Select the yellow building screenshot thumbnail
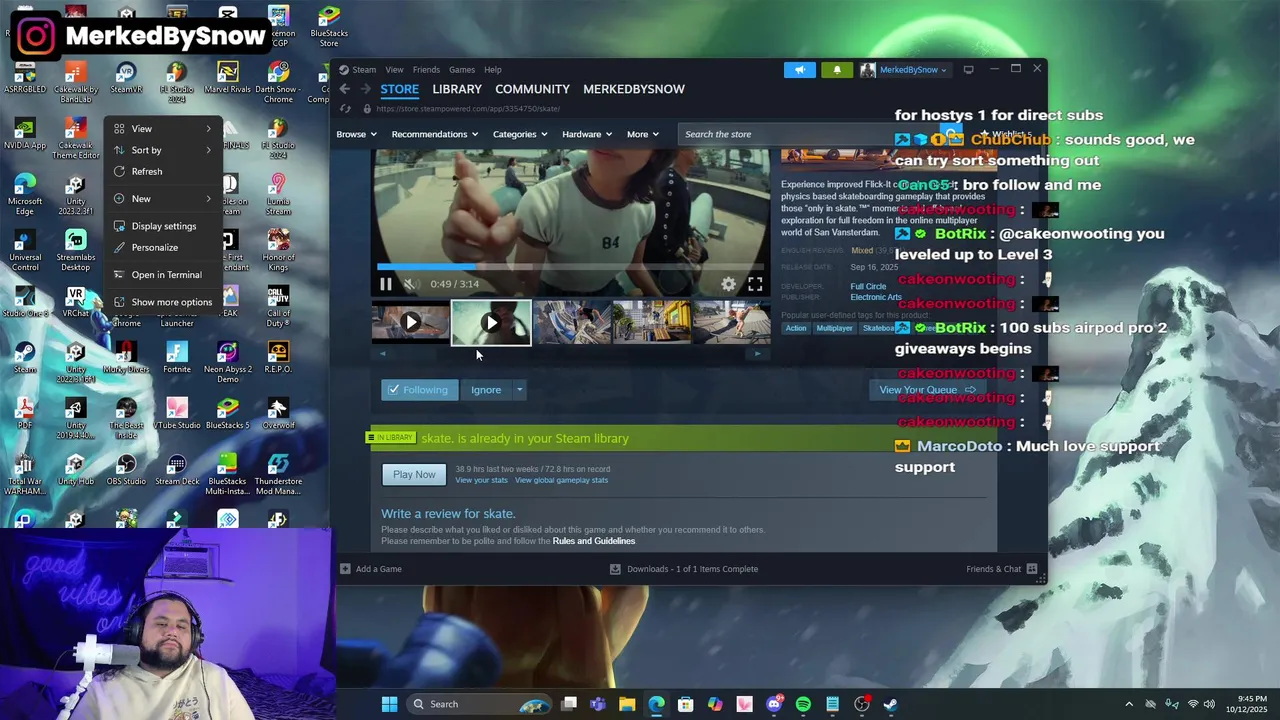Screen dimensions: 1280x720 (652, 323)
